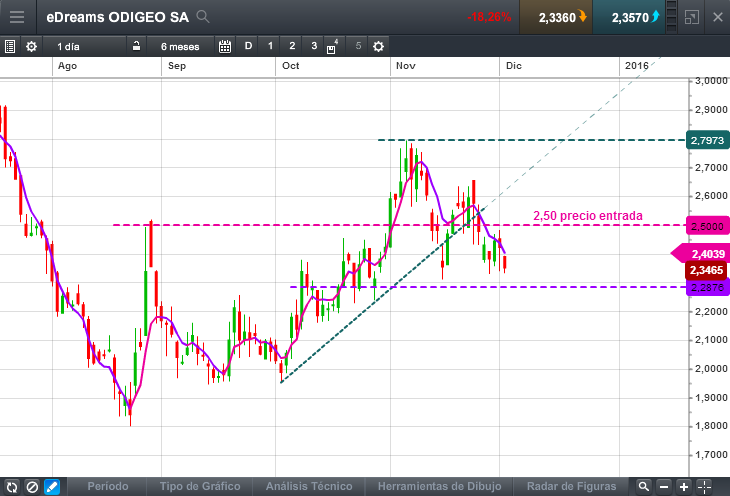Click the sell price 2,3360
This screenshot has height=496, width=730.
pyautogui.click(x=556, y=17)
